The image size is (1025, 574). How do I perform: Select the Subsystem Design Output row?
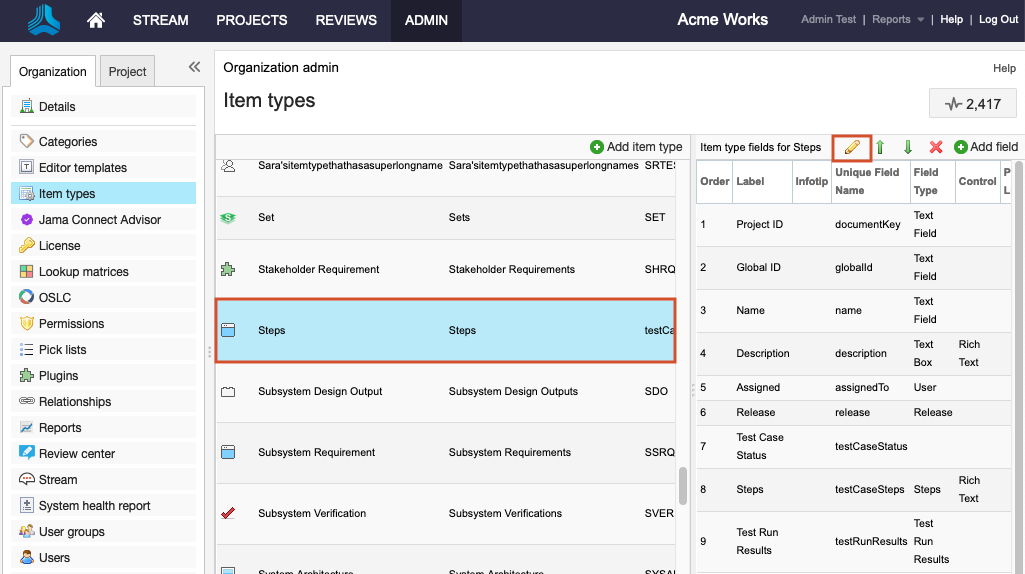pyautogui.click(x=445, y=392)
